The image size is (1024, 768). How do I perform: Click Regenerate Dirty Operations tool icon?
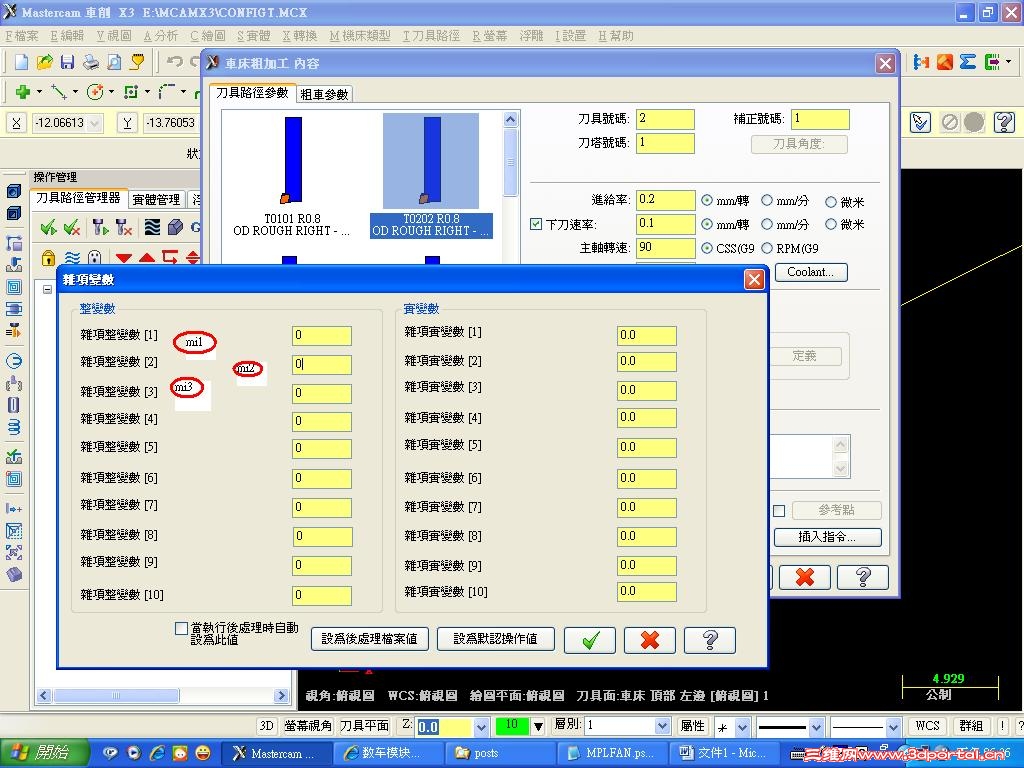123,227
